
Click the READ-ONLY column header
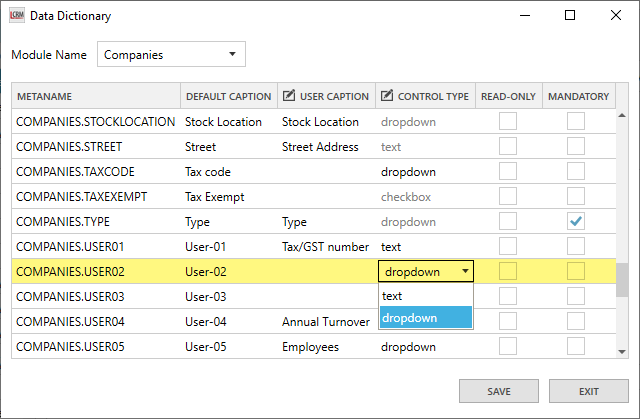tap(509, 96)
